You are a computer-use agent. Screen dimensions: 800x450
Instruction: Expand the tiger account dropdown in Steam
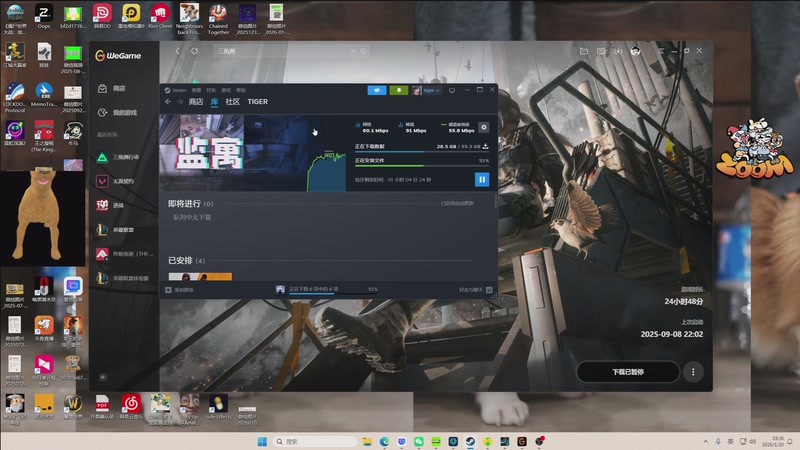pos(427,90)
